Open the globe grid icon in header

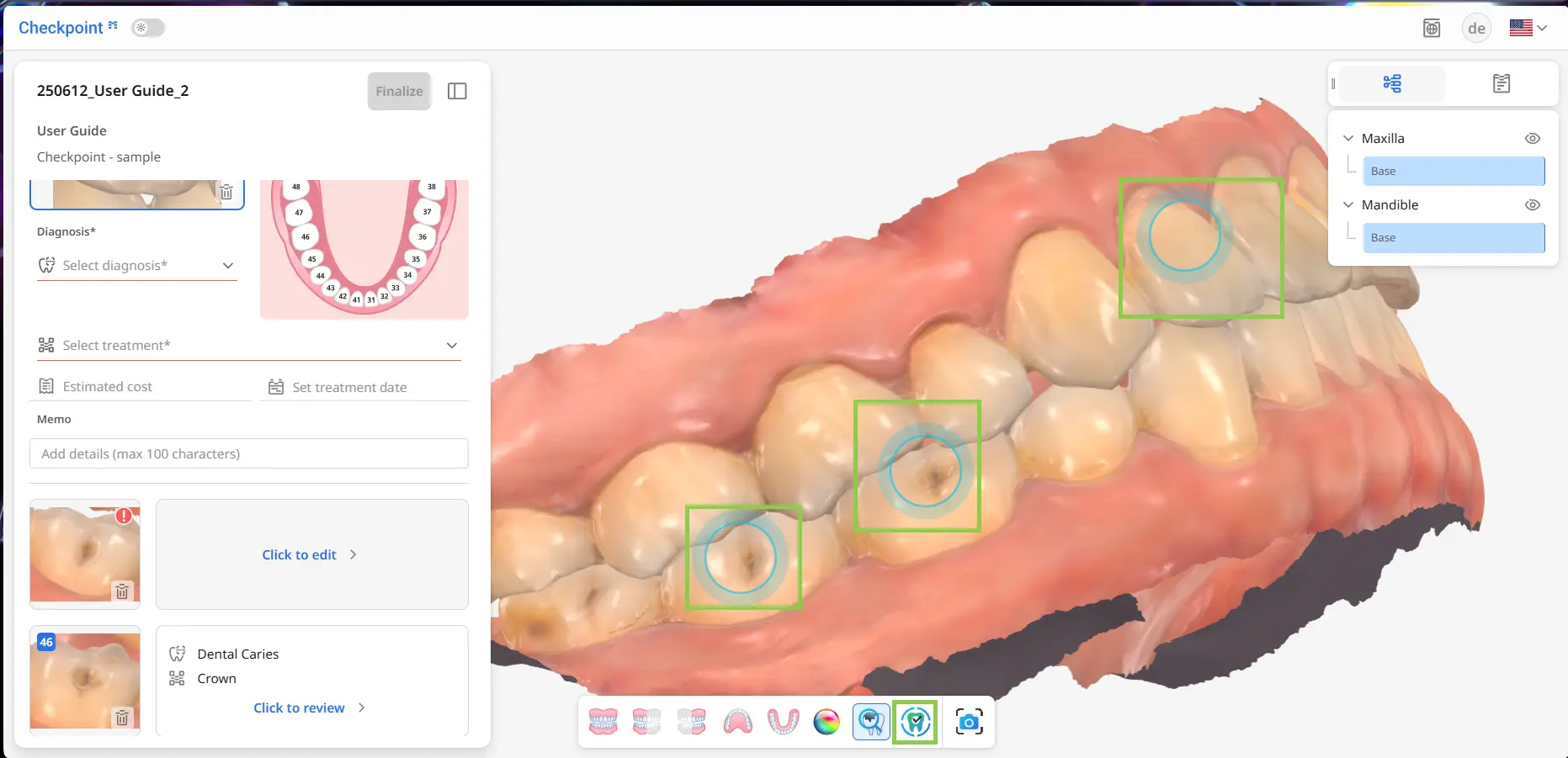click(1432, 28)
